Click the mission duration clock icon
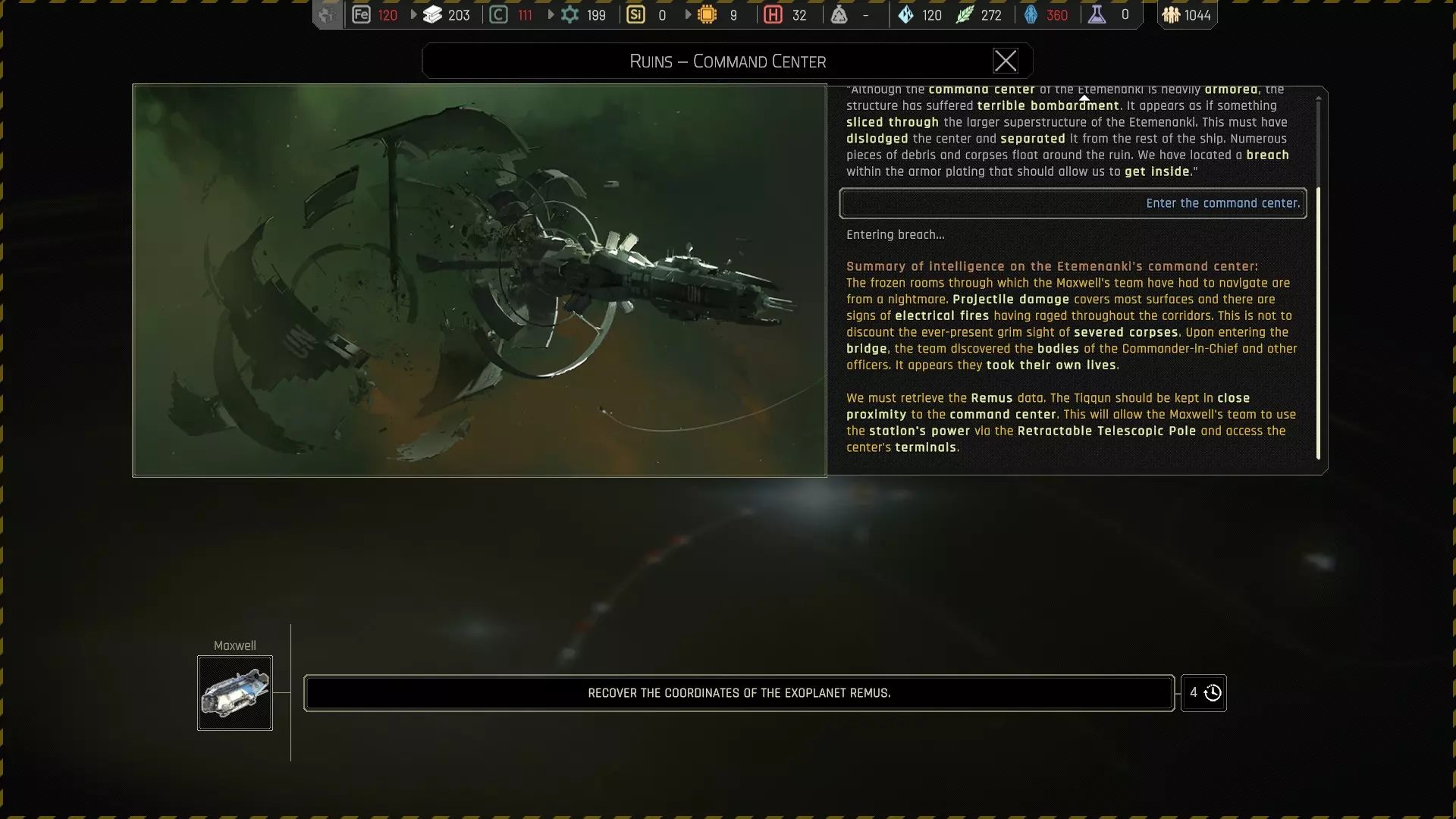The width and height of the screenshot is (1456, 819). click(1213, 693)
